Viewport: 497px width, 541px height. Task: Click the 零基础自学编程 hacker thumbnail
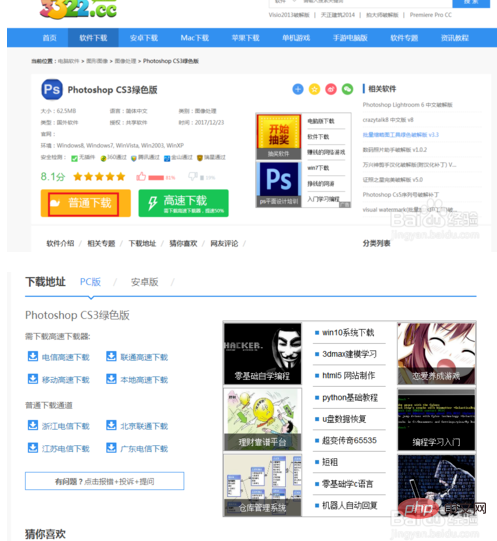click(x=263, y=354)
